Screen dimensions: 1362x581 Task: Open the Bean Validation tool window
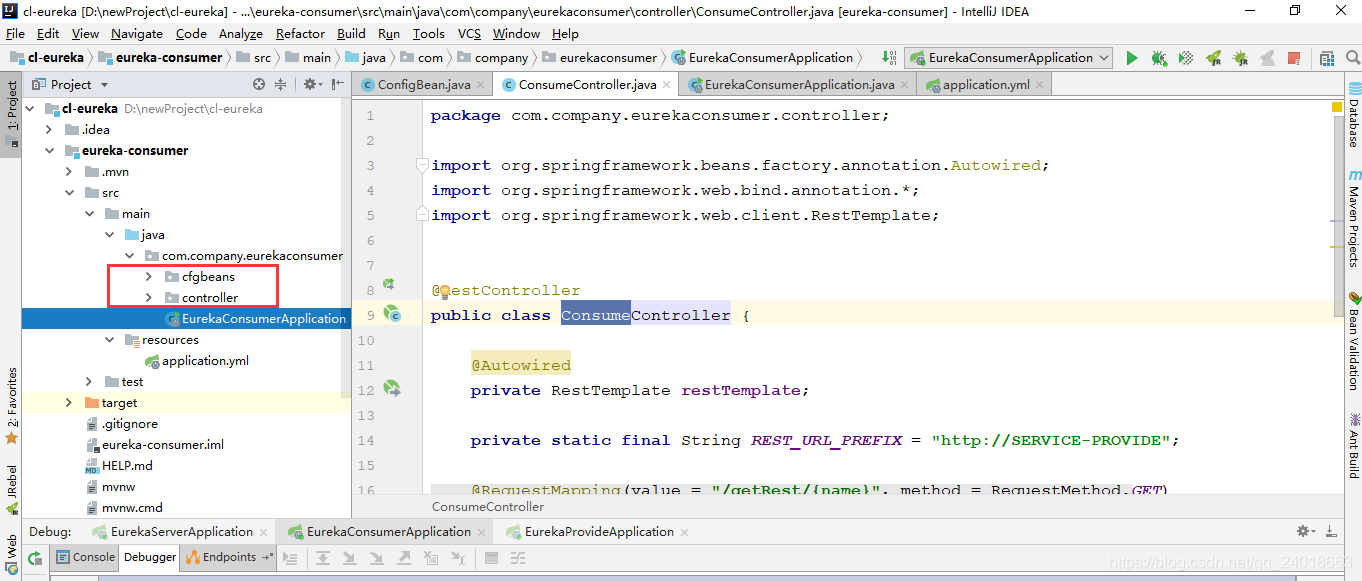pyautogui.click(x=1353, y=342)
